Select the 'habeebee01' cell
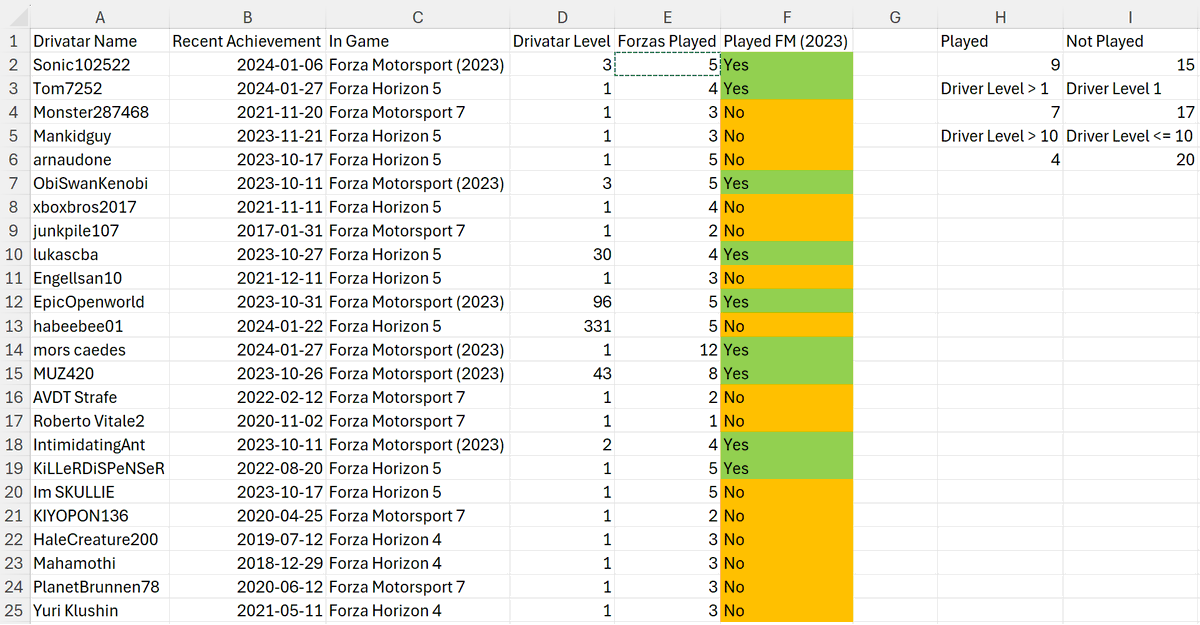 click(x=100, y=326)
